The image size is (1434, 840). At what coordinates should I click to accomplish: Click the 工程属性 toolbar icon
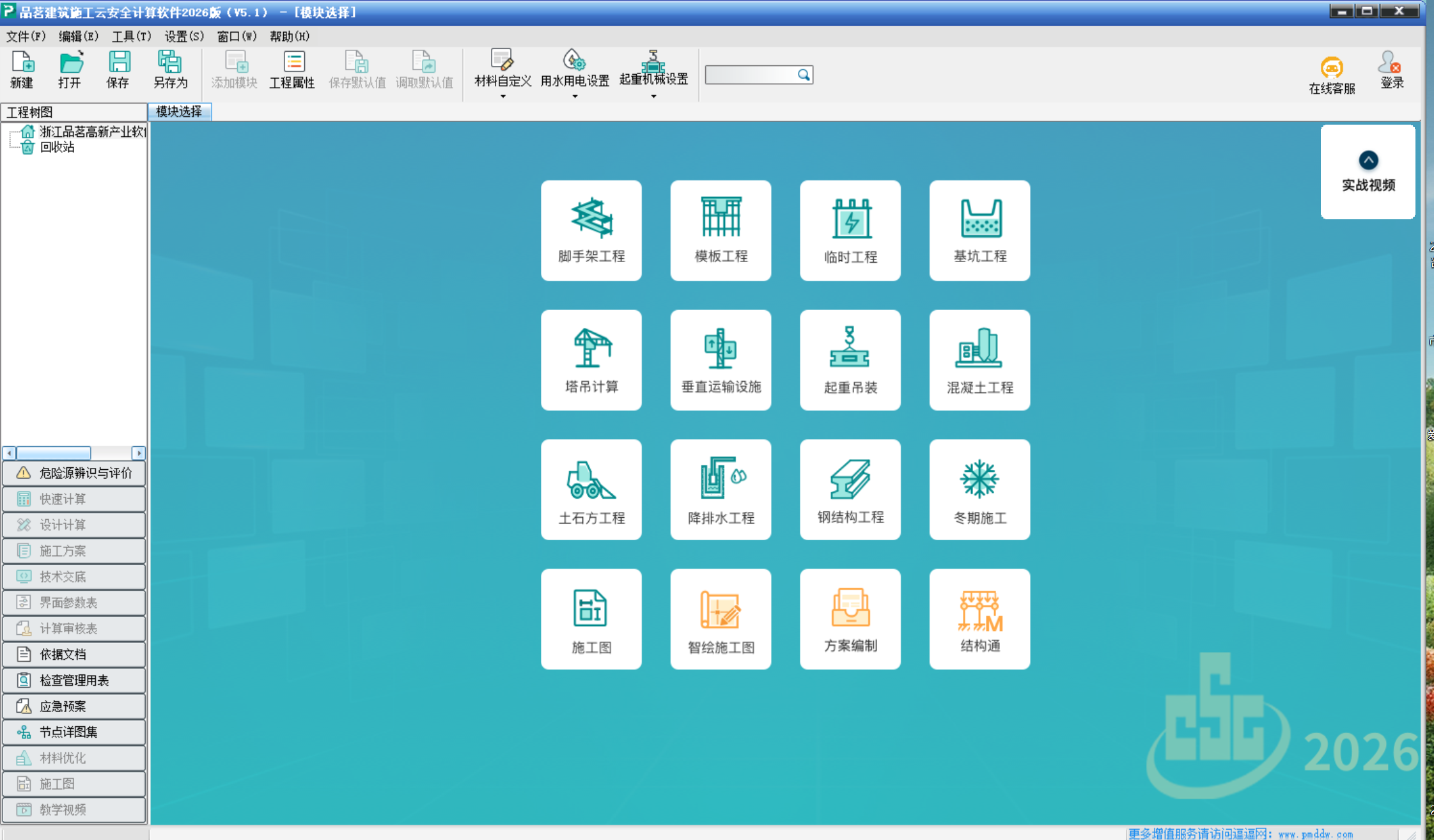(x=292, y=69)
